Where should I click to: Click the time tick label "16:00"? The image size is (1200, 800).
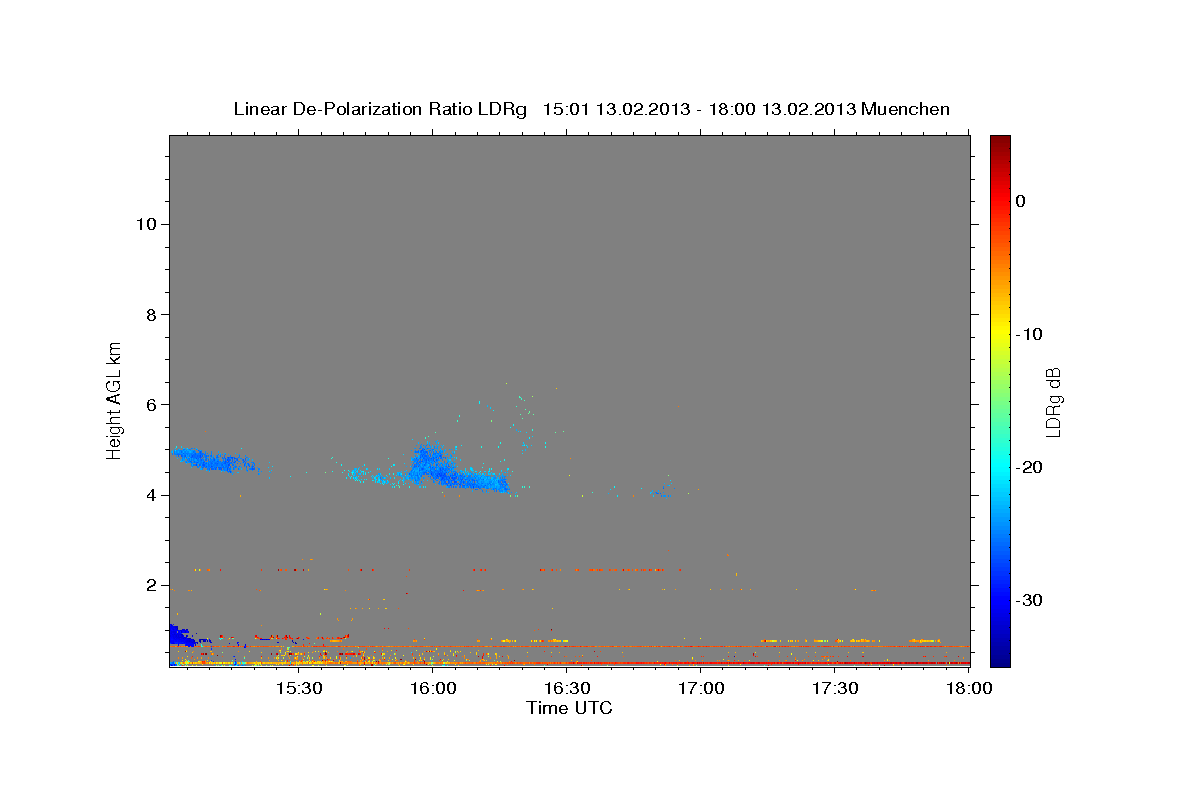[x=433, y=689]
